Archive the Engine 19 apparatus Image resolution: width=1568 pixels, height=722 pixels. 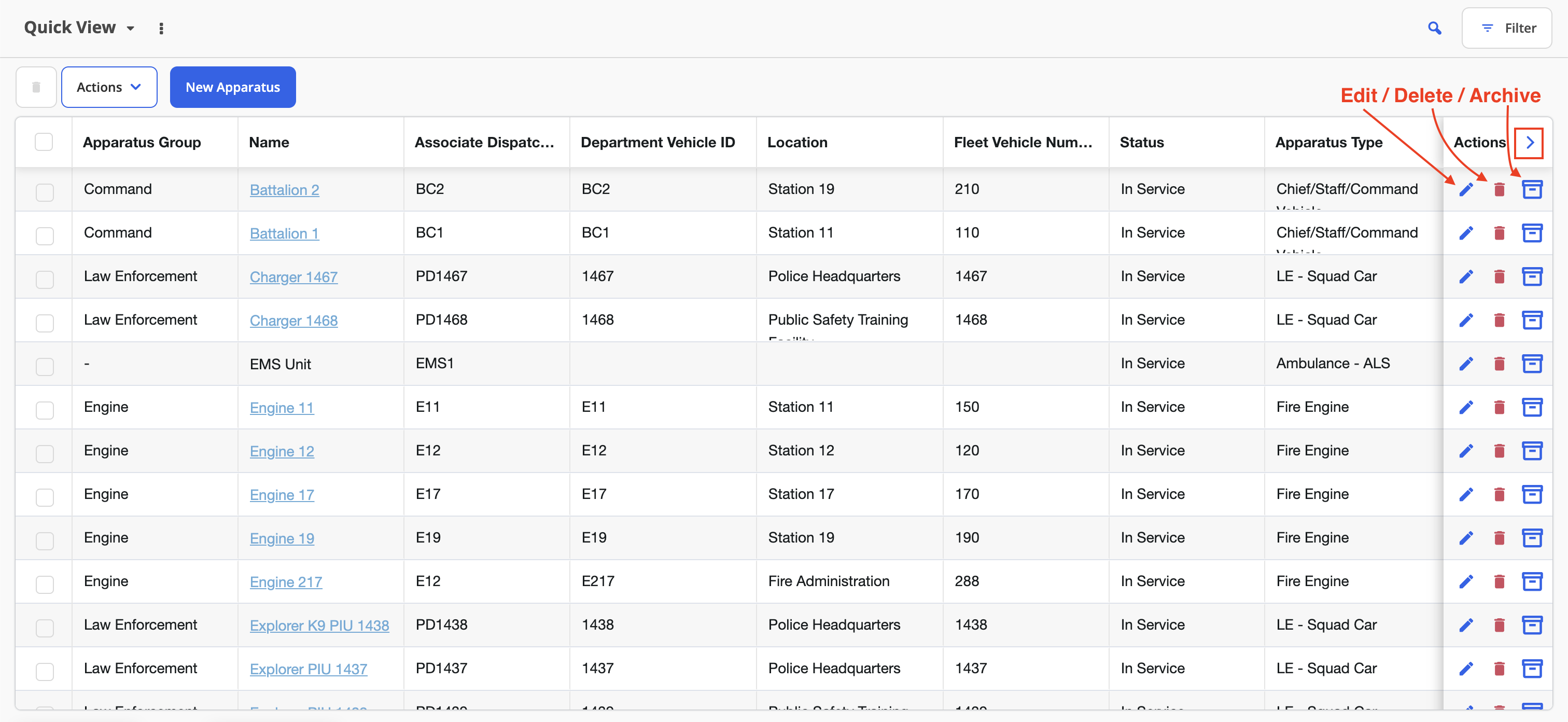(1532, 538)
